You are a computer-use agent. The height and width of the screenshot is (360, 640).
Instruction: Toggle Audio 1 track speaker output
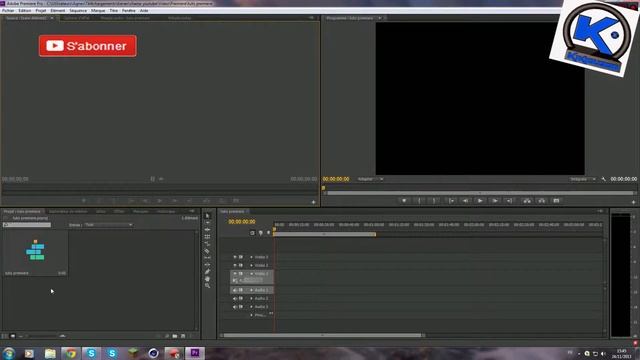pos(235,290)
